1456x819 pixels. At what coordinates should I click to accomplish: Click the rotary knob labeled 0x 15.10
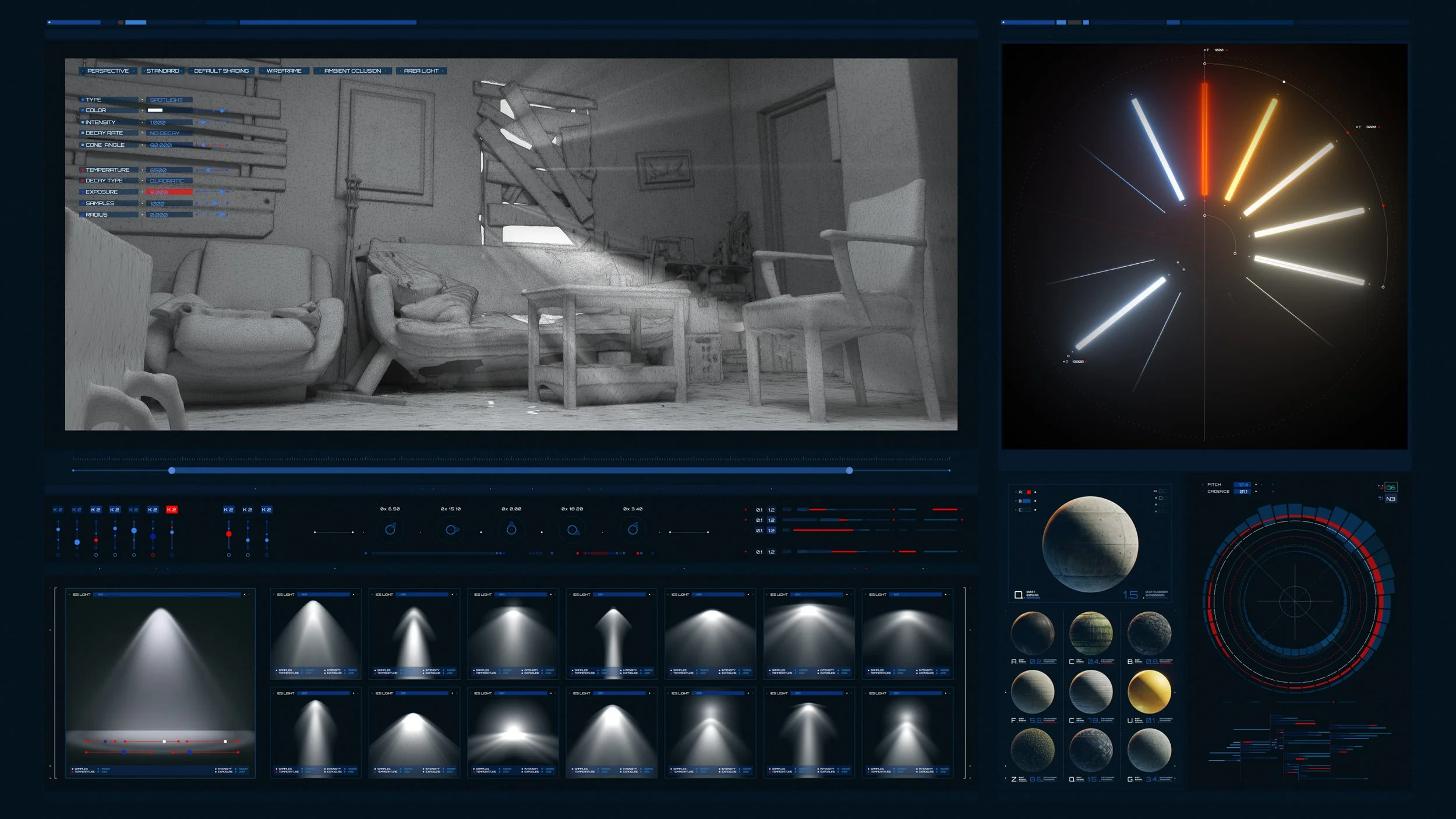[x=451, y=529]
